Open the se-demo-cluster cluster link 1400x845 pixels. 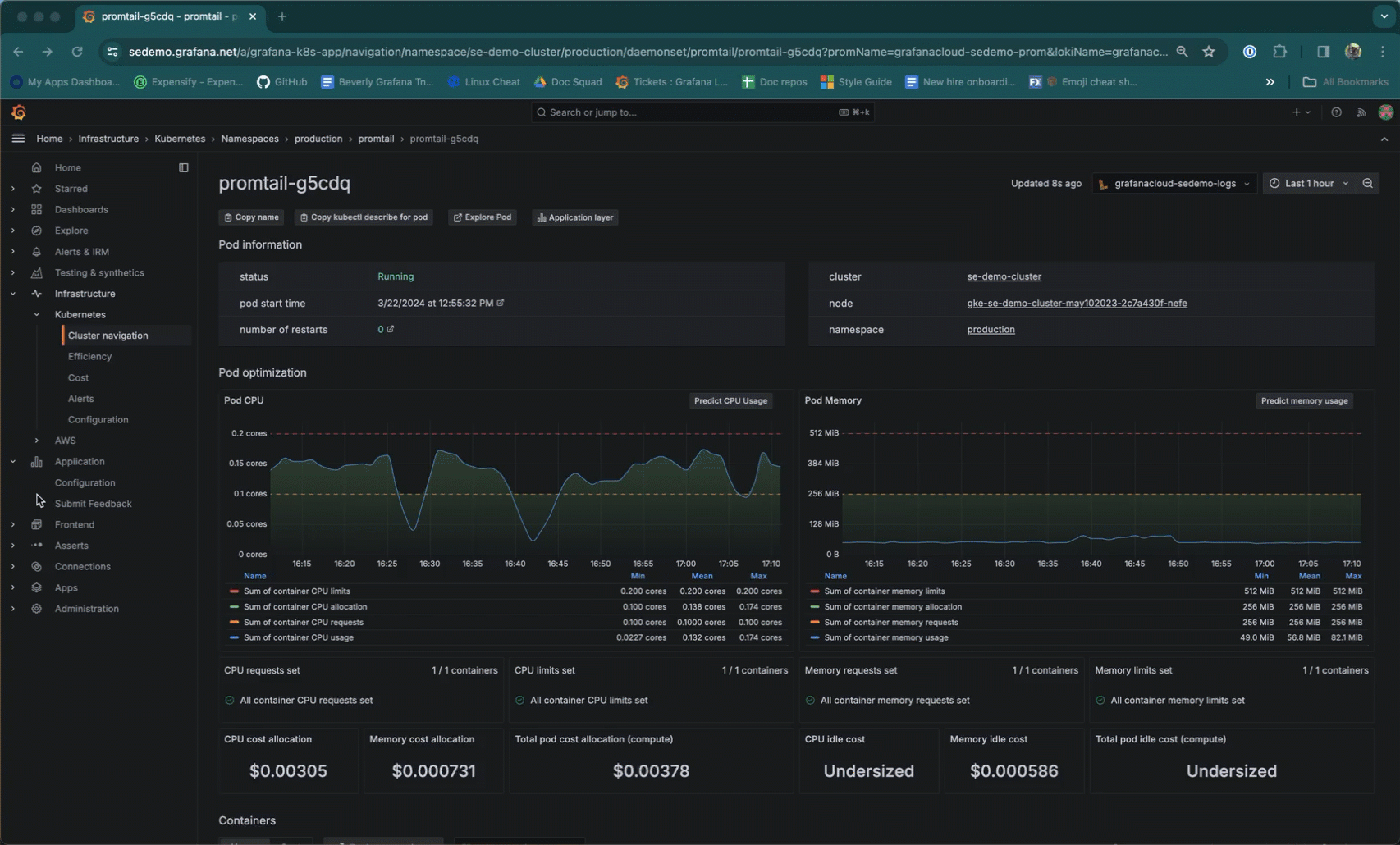click(x=1004, y=277)
